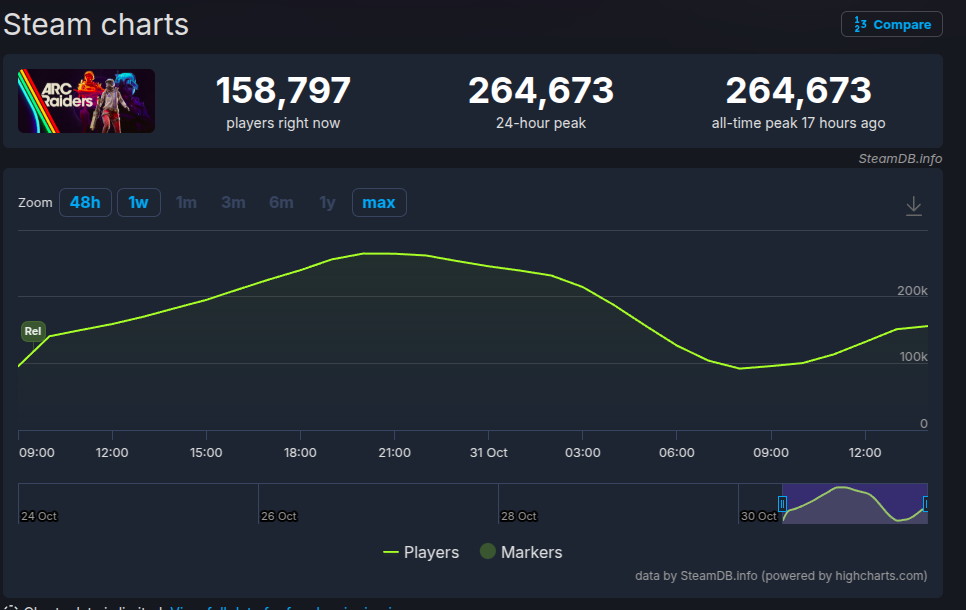Toggle the Markers series in legend
Image resolution: width=966 pixels, height=610 pixels.
[521, 552]
